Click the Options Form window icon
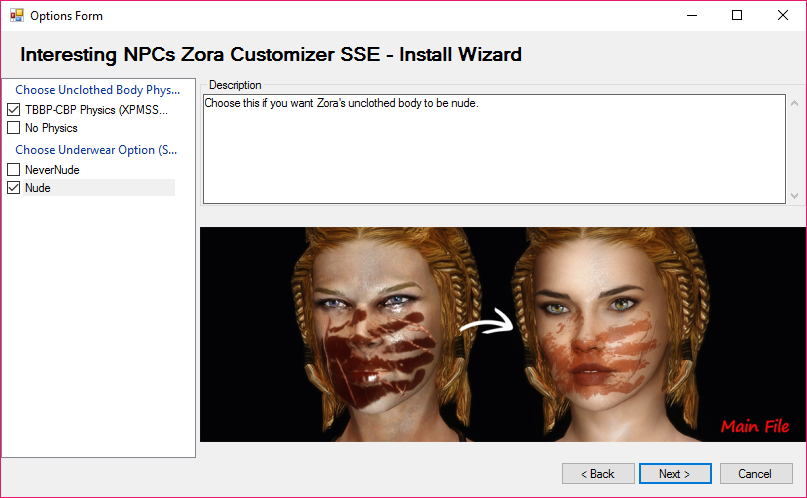 (x=16, y=15)
